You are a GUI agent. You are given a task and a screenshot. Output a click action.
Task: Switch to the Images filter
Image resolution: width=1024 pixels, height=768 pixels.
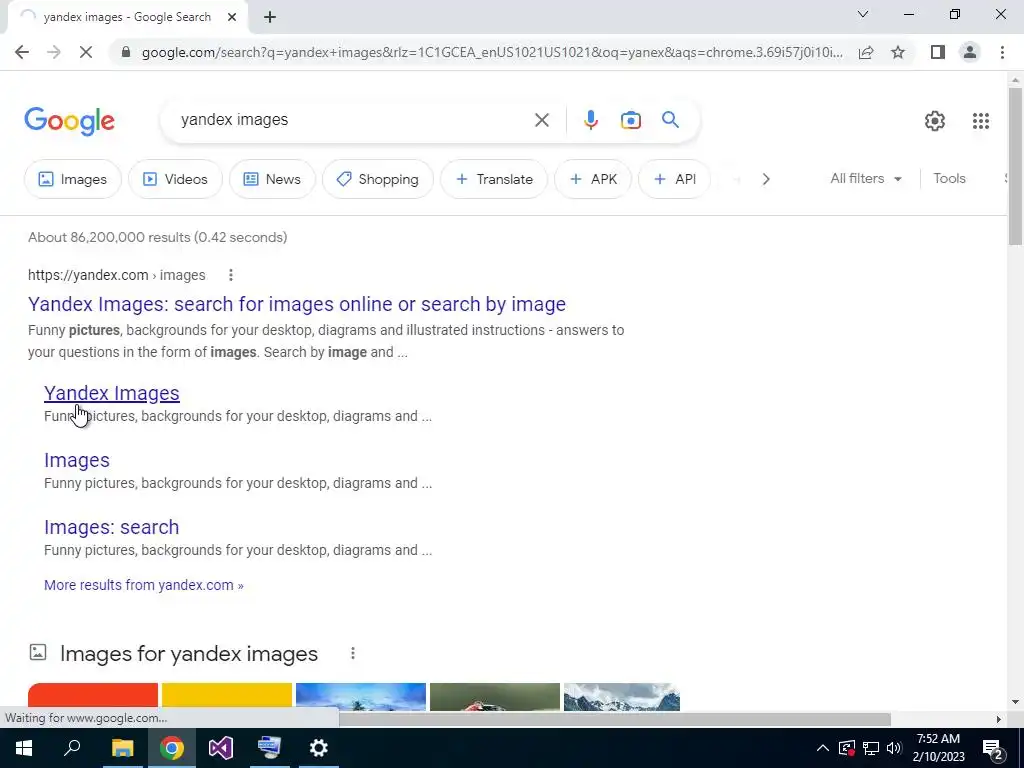click(x=72, y=179)
